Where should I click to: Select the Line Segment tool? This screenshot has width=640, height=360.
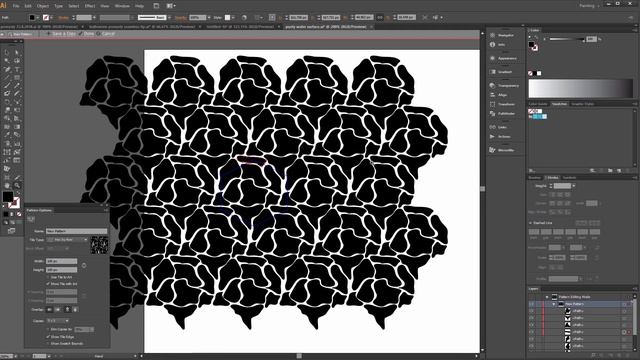[7, 78]
